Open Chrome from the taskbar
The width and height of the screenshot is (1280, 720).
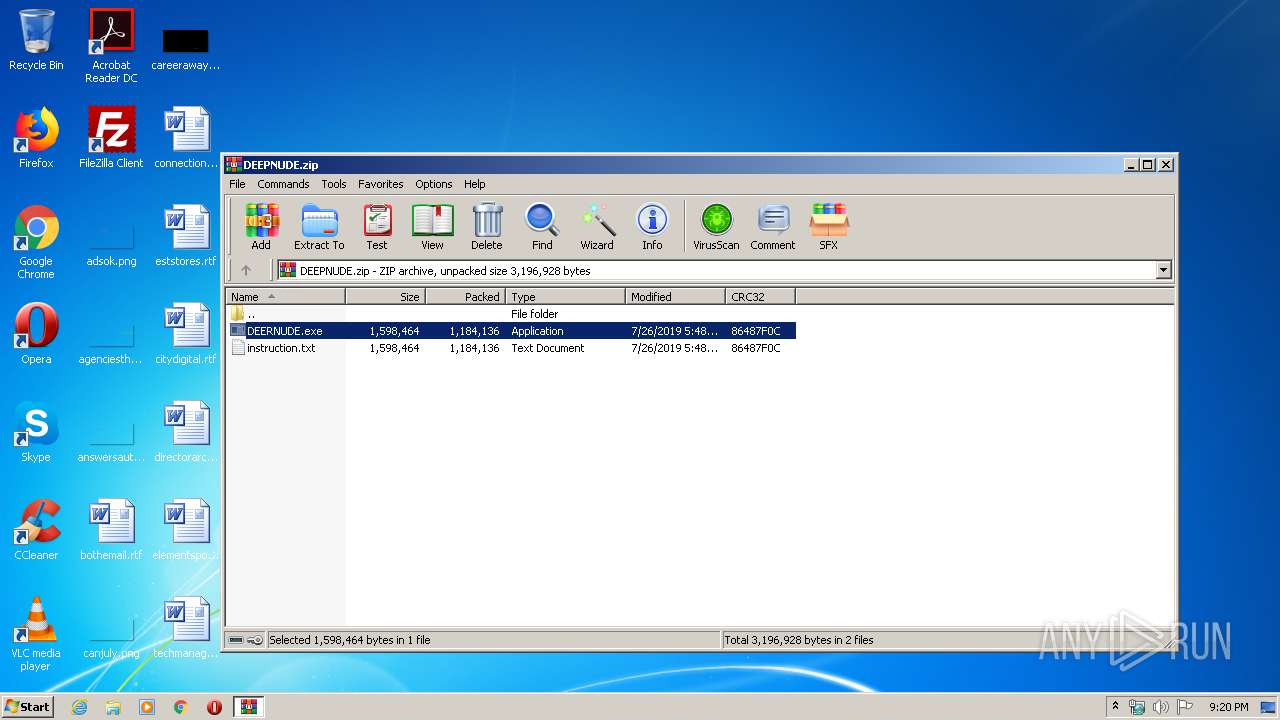pyautogui.click(x=181, y=707)
